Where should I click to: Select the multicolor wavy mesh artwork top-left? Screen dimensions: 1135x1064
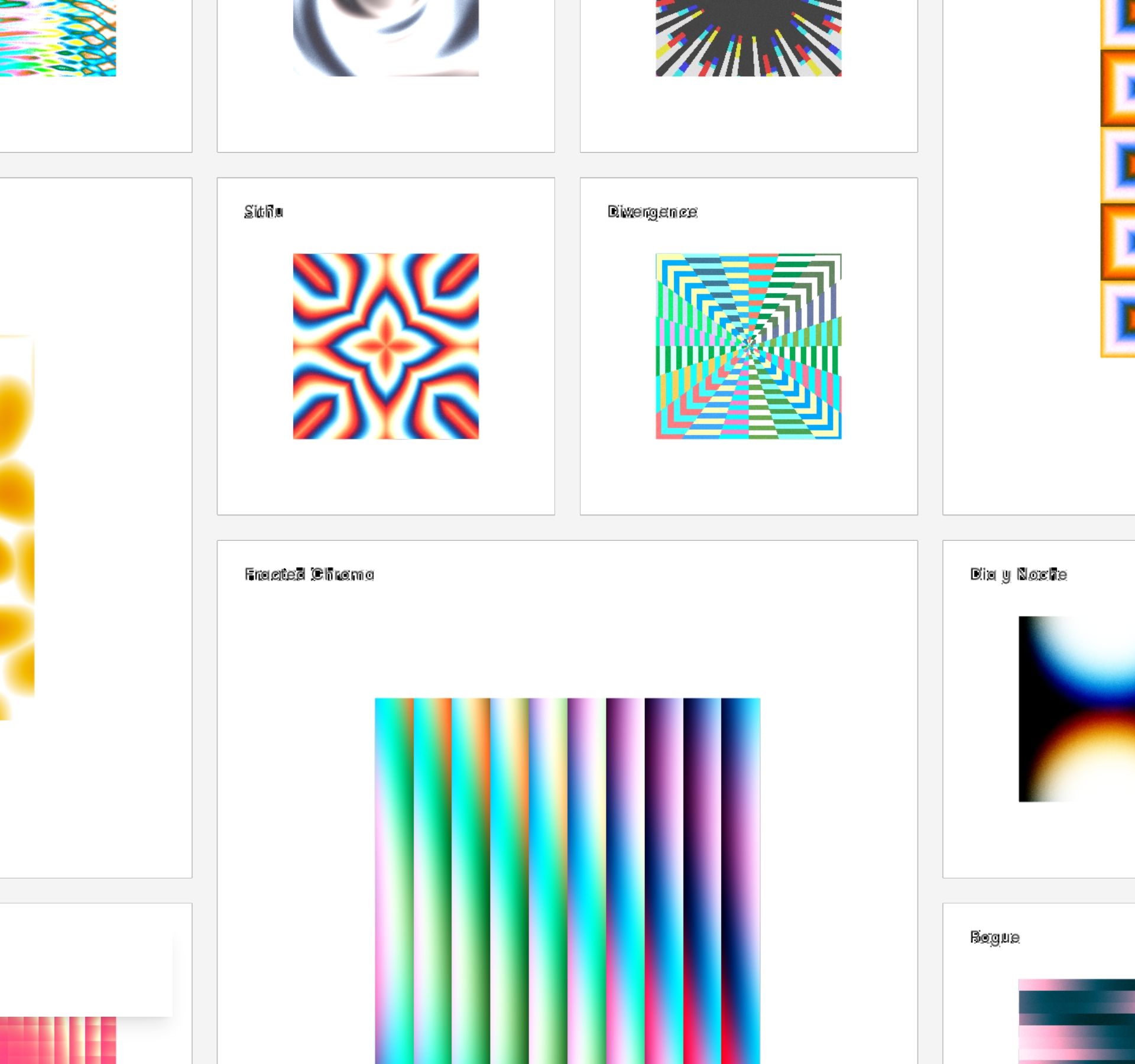pos(58,37)
